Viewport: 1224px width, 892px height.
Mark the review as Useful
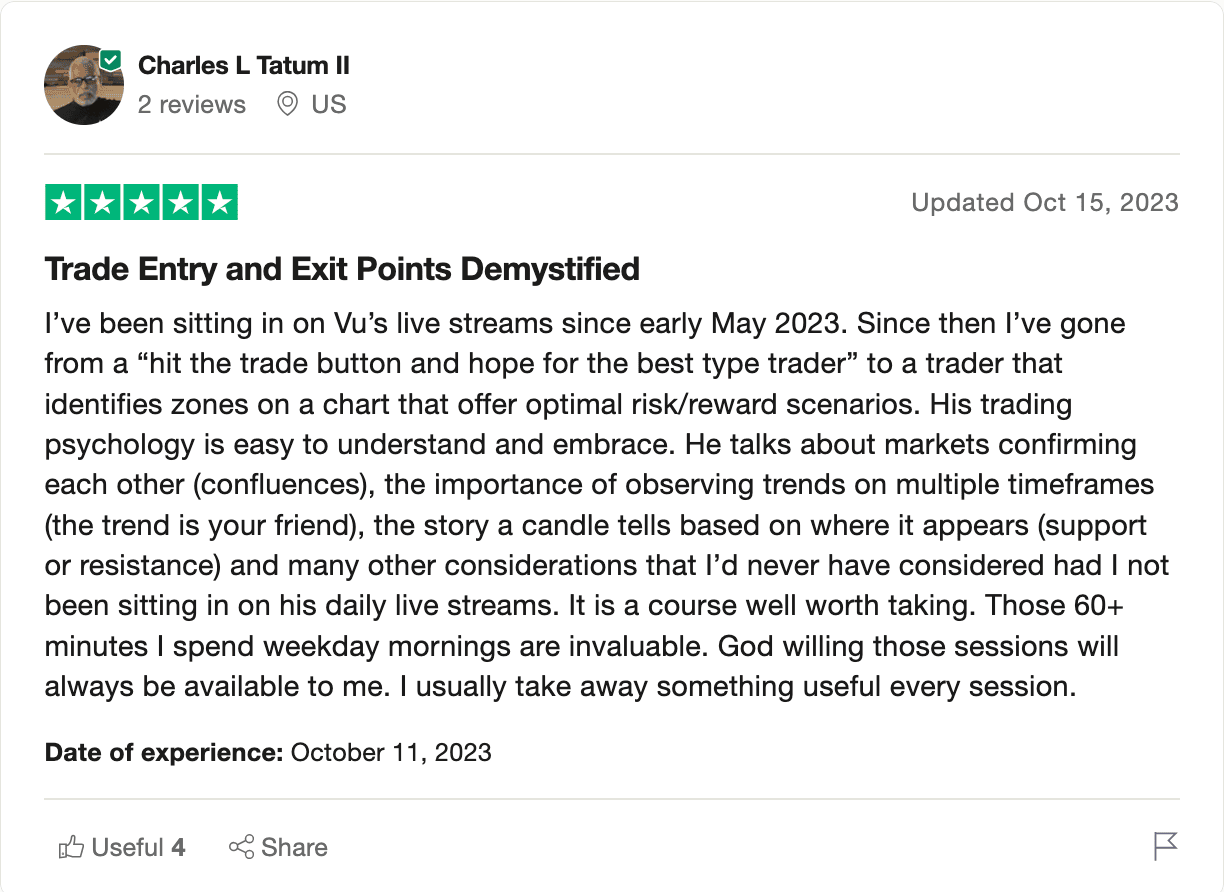[122, 848]
